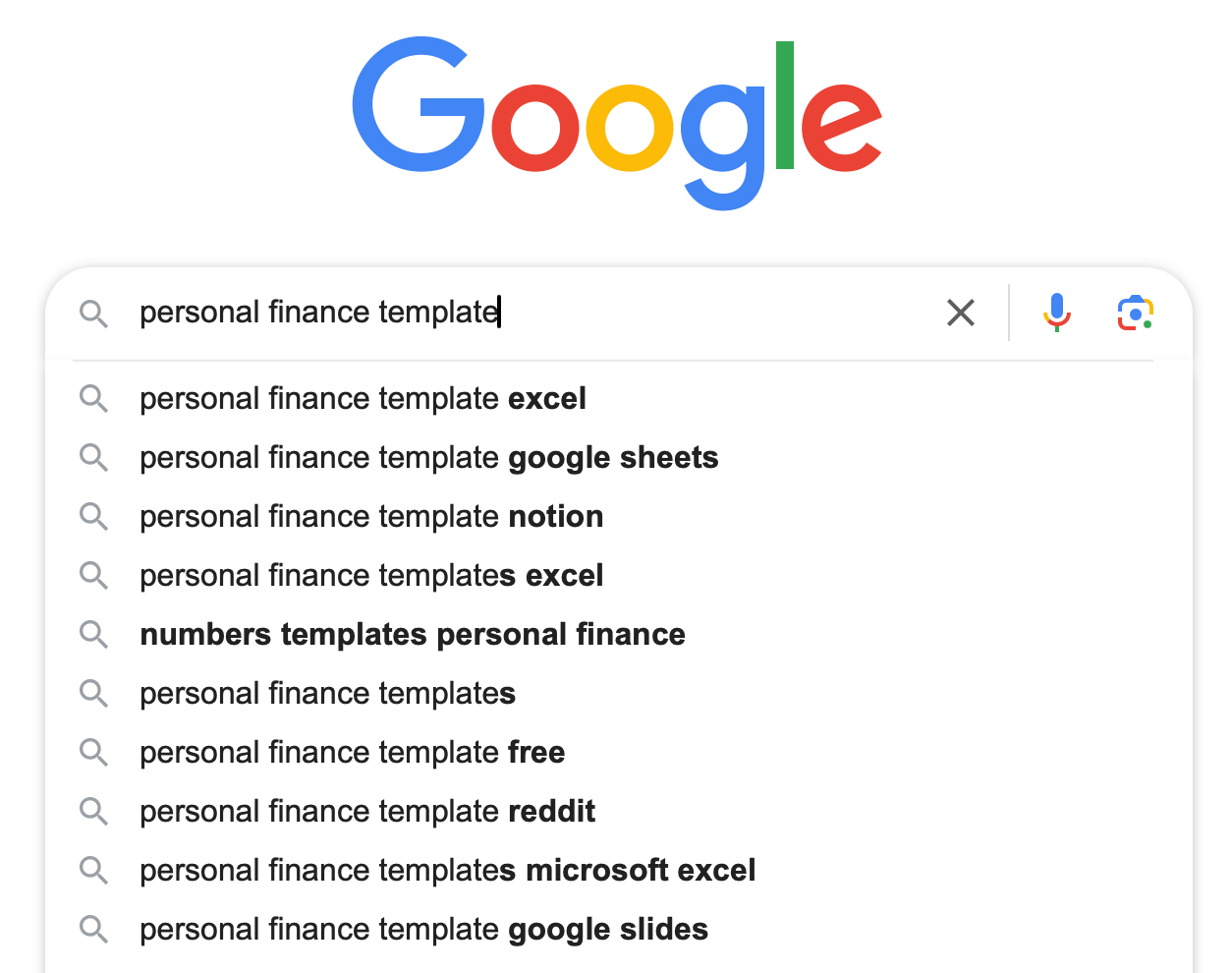
Task: Select plain 'personal finance templates' suggestion
Action: pyautogui.click(x=619, y=694)
